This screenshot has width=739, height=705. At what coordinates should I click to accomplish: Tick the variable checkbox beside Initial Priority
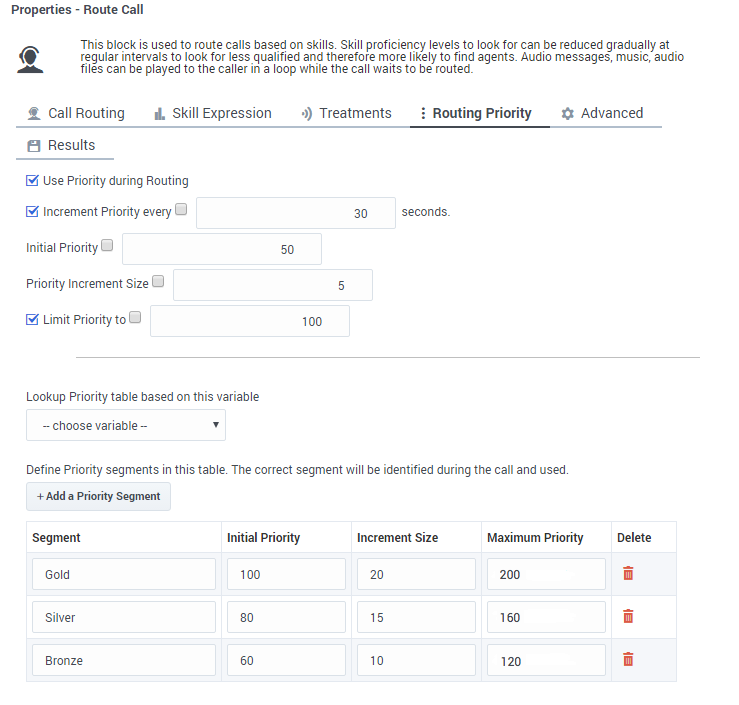click(x=107, y=245)
